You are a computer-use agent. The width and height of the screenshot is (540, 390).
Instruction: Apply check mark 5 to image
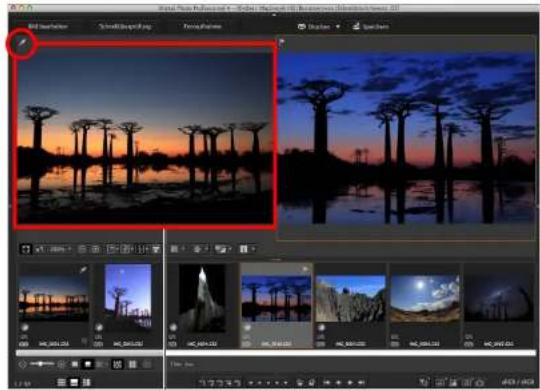point(237,382)
